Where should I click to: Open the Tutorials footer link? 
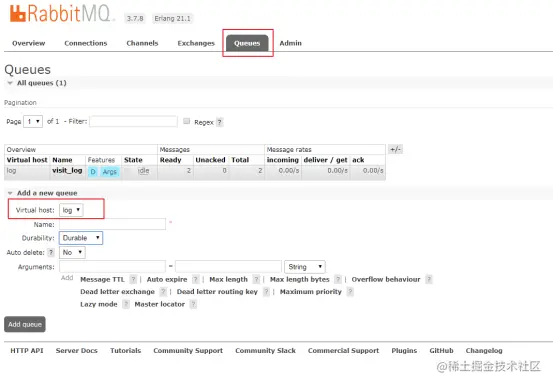tap(126, 351)
